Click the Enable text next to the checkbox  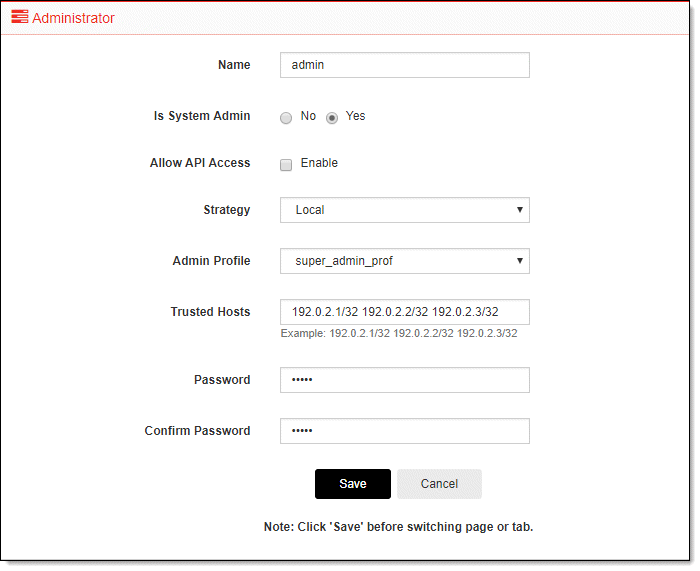319,163
